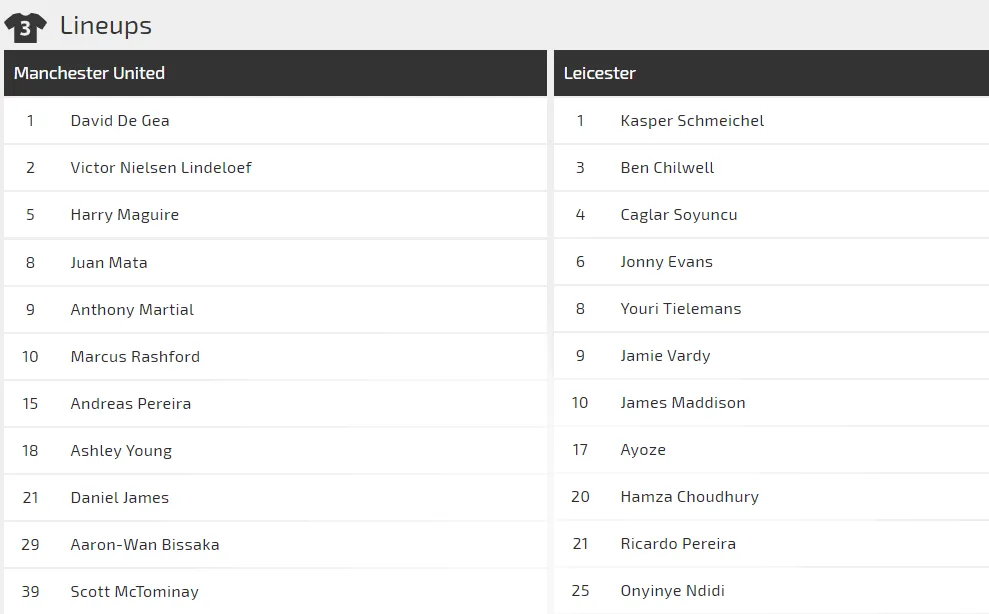Screen dimensions: 989x614
Task: Click on Harry Maguire's name
Action: click(125, 215)
